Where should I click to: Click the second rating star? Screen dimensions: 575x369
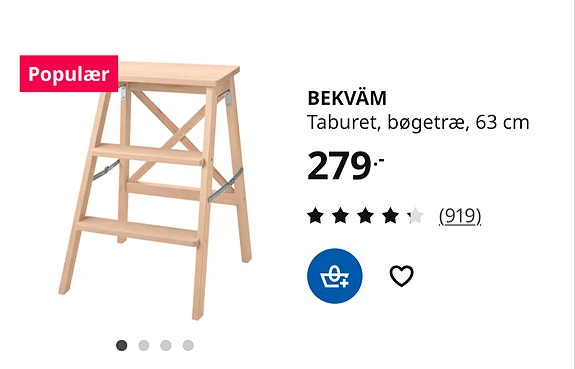[340, 216]
